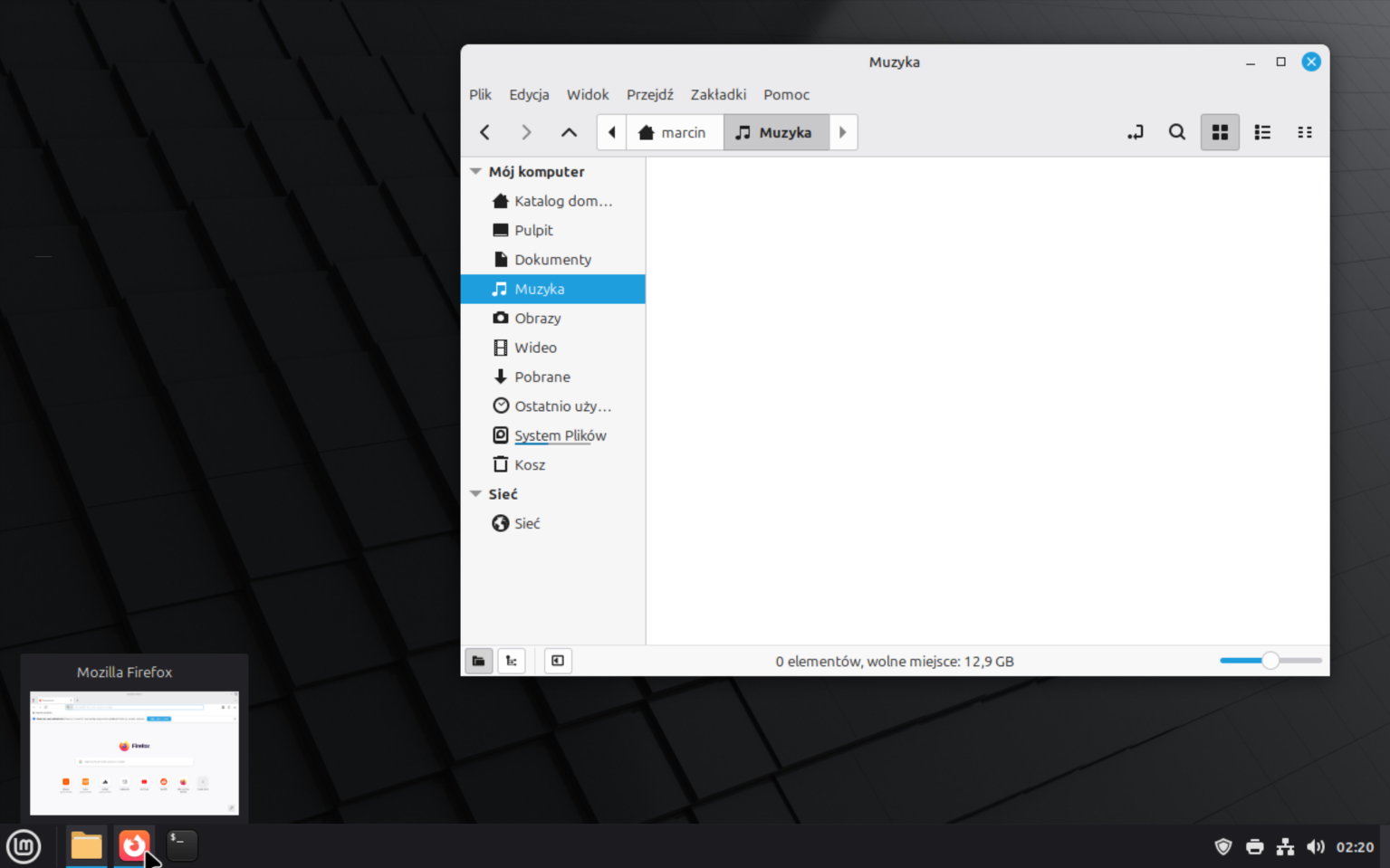Open the Kosz trash location
Image resolution: width=1390 pixels, height=868 pixels.
(530, 465)
